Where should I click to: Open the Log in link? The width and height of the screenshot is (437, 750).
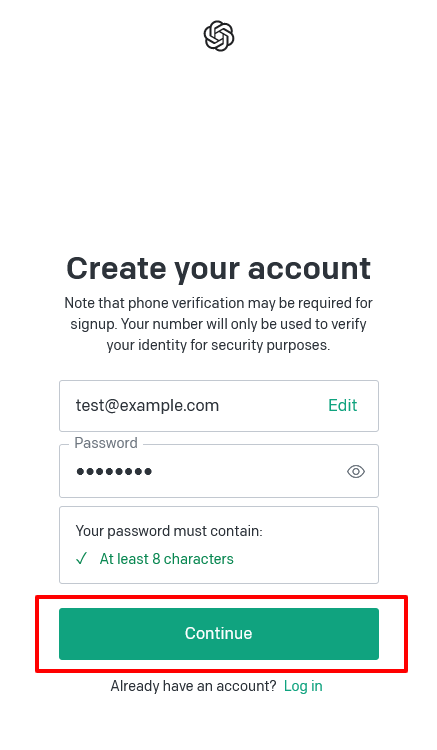tap(303, 686)
